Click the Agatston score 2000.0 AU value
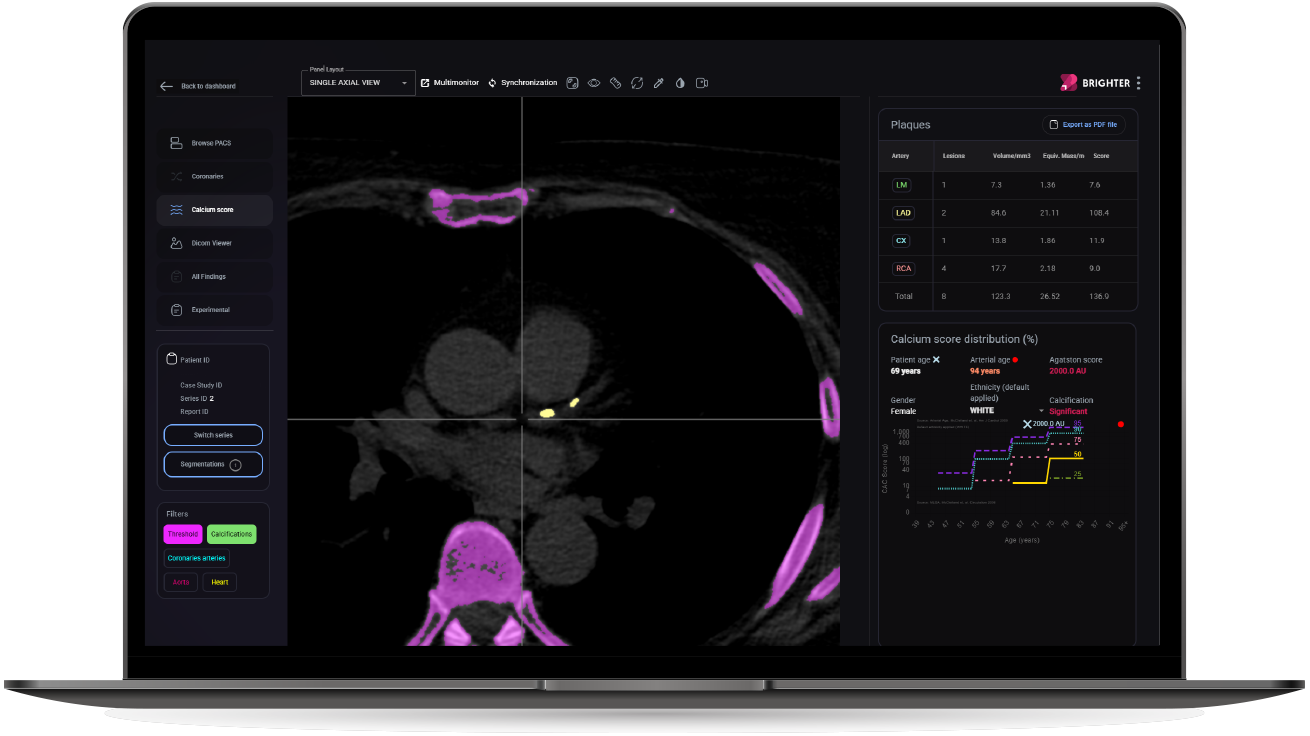 [1067, 371]
